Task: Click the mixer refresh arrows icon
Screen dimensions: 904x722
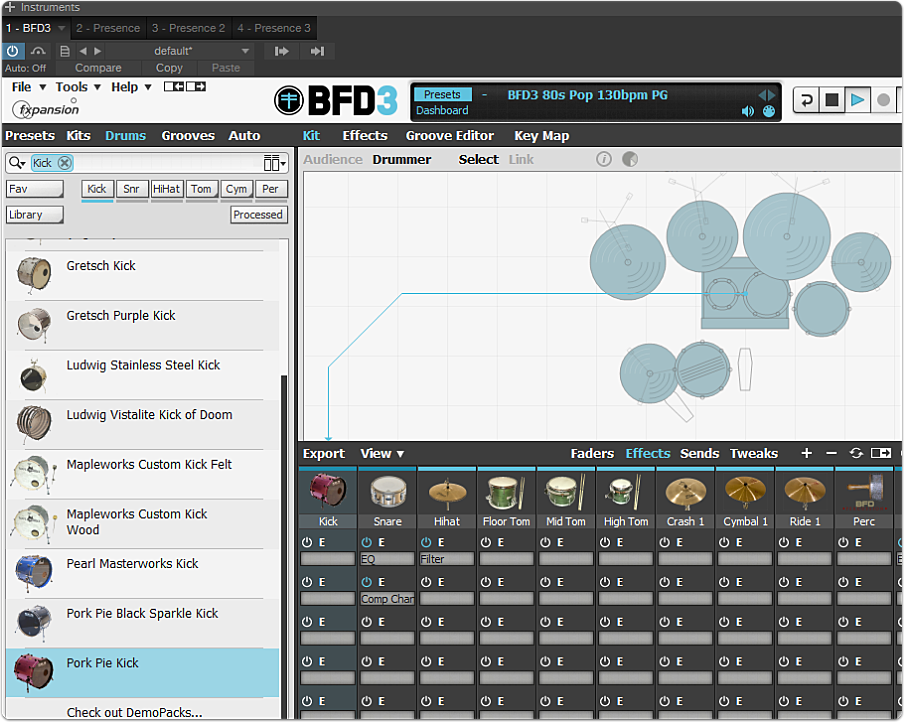Action: [856, 453]
